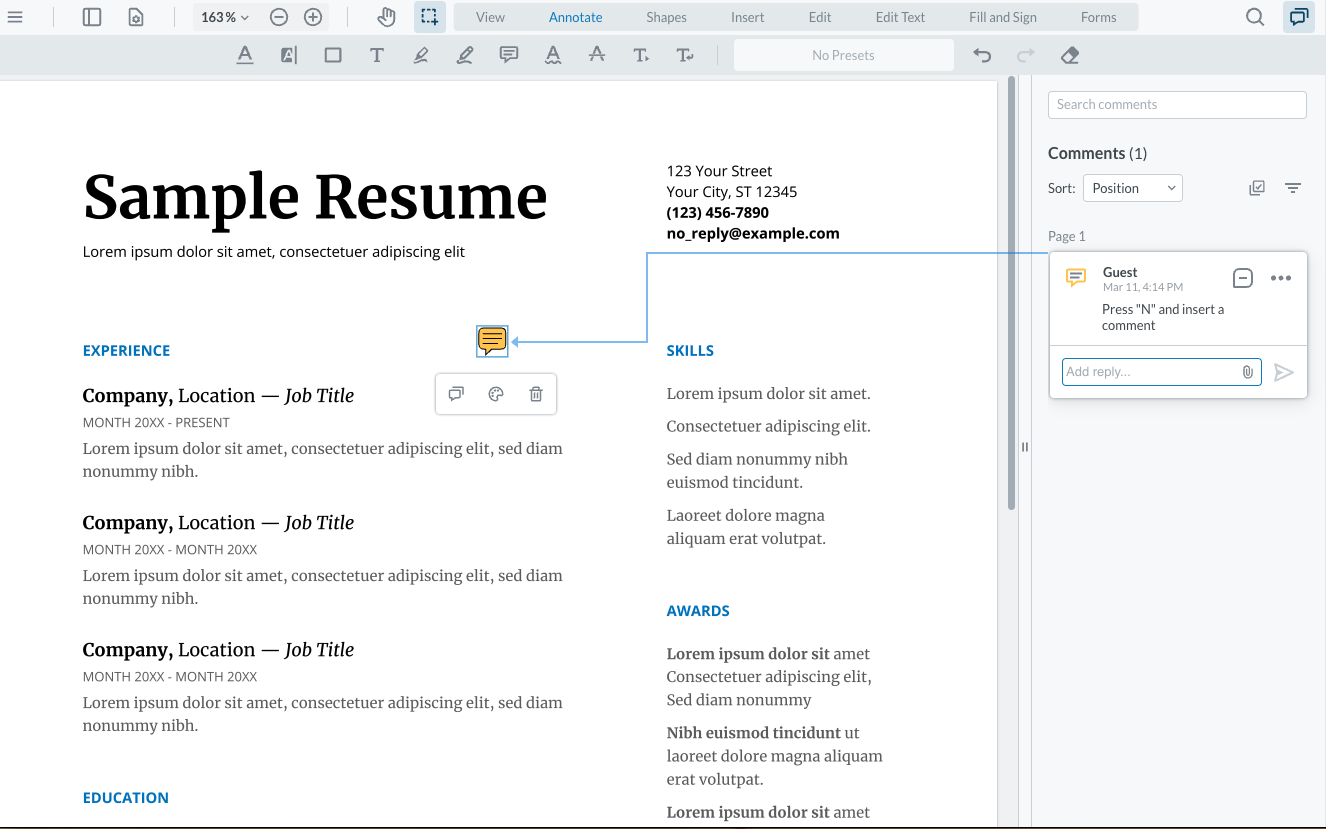This screenshot has width=1326, height=829.
Task: Select the Pan tool
Action: 385,16
